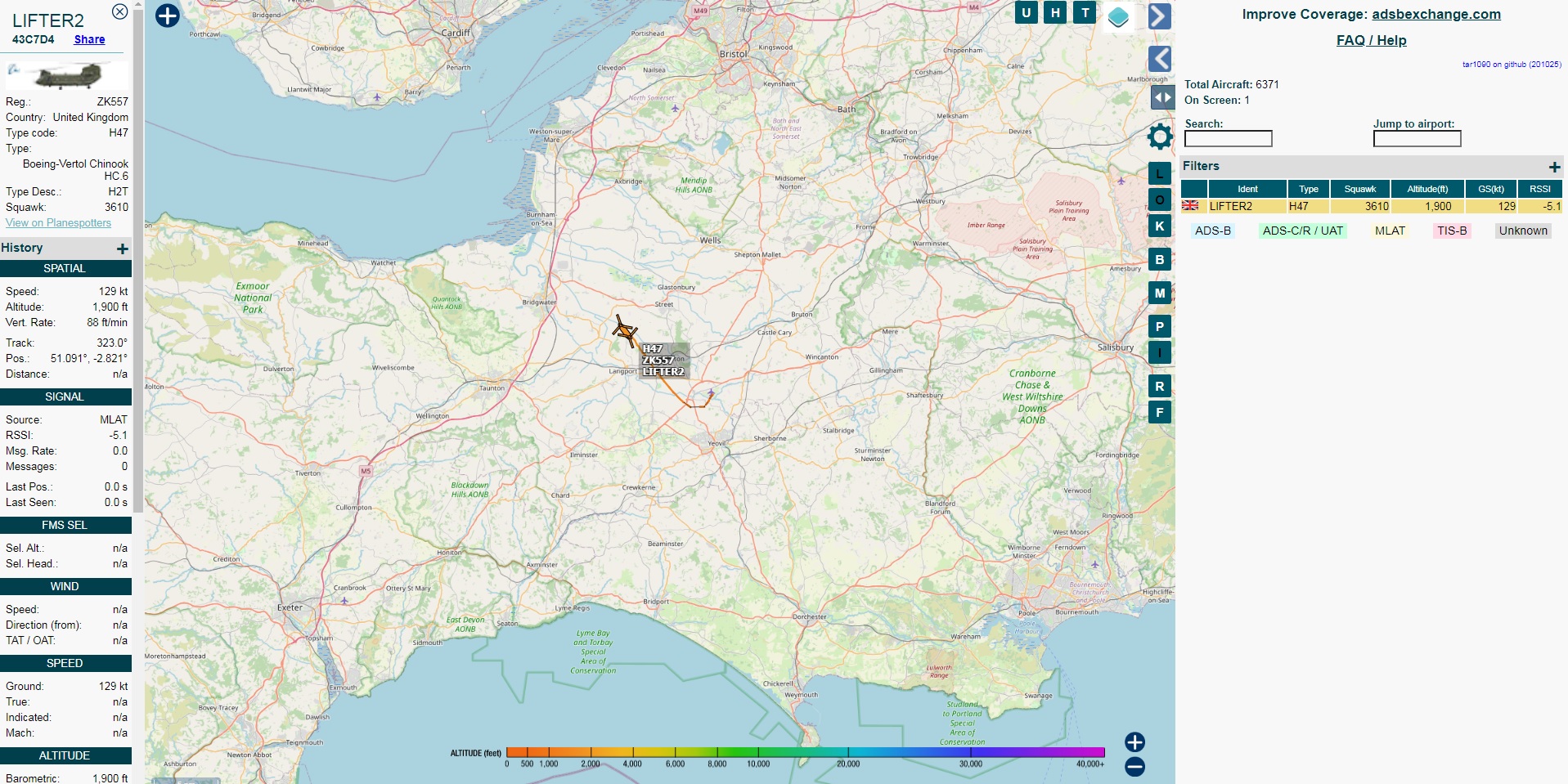Click the ADS-B legend label

point(1212,231)
